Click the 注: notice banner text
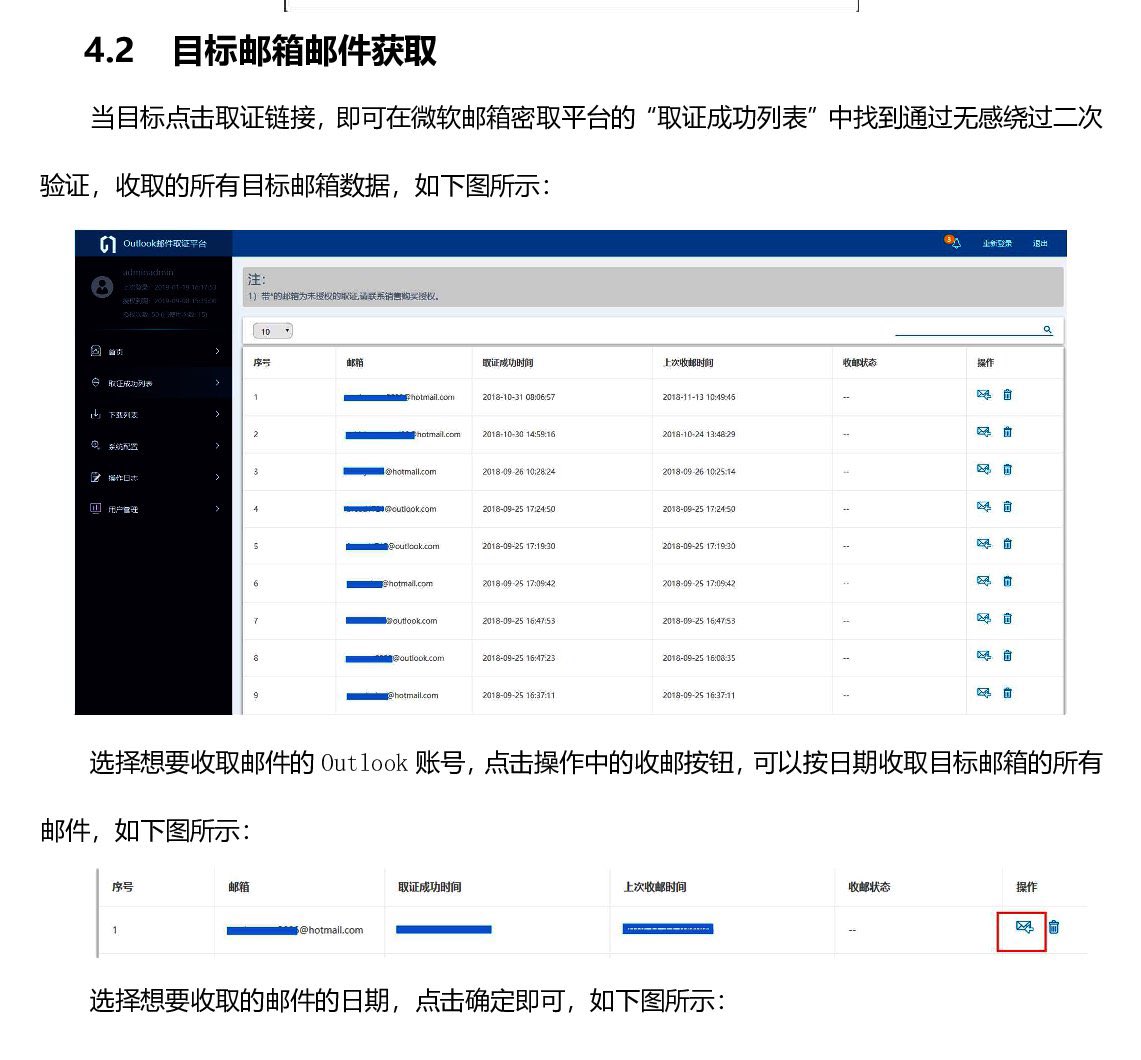This screenshot has width=1141, height=1060. pos(257,279)
